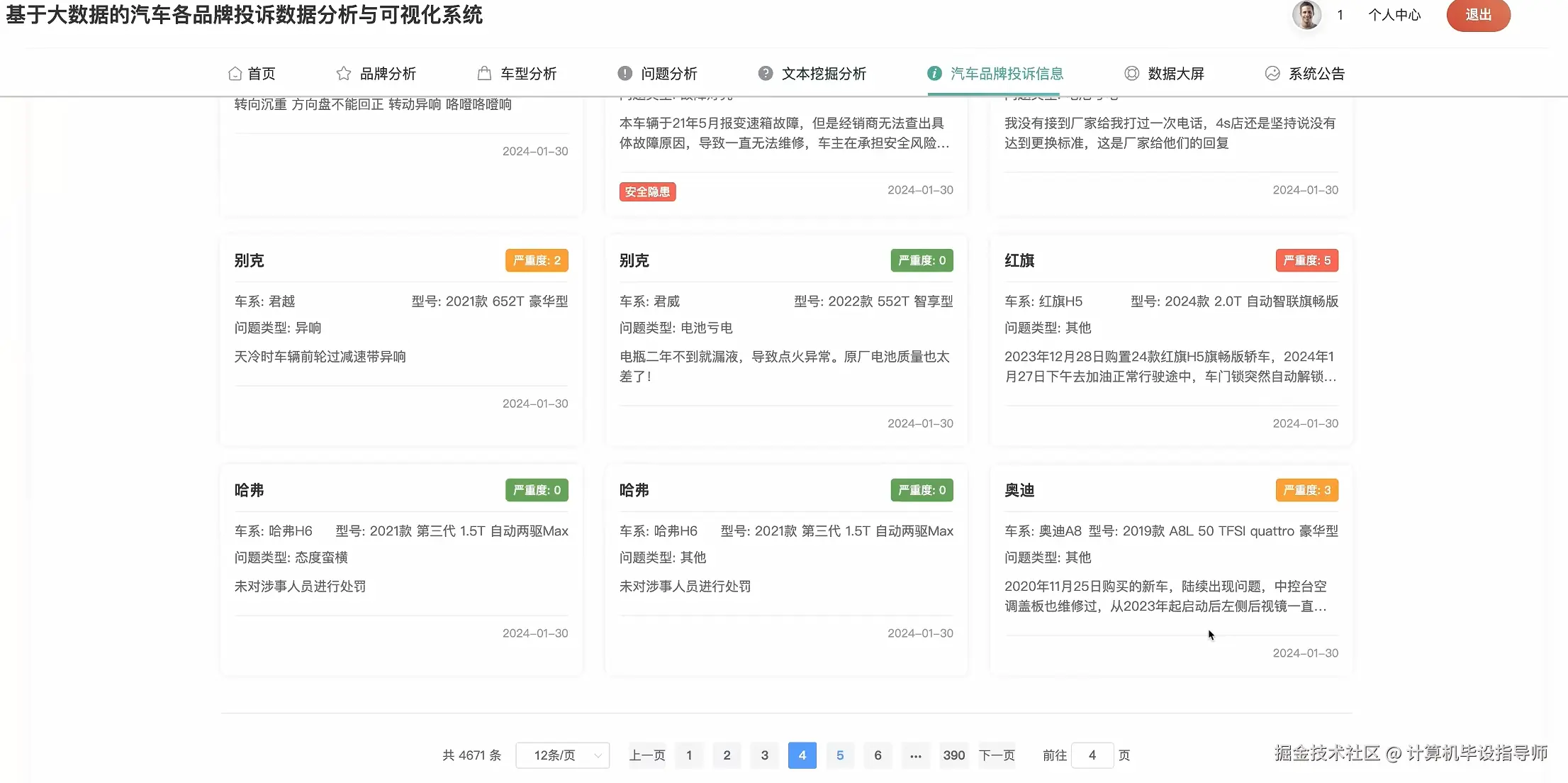Click the home icon next to 首页

pyautogui.click(x=235, y=73)
